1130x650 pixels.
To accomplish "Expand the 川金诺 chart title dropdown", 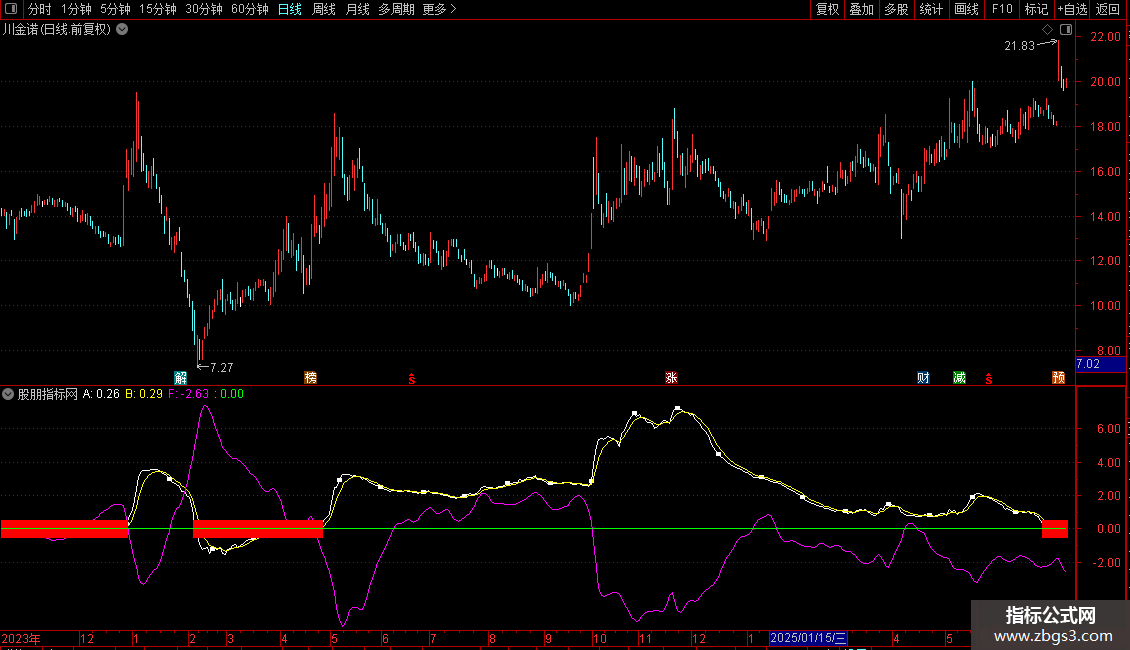I will click(122, 29).
